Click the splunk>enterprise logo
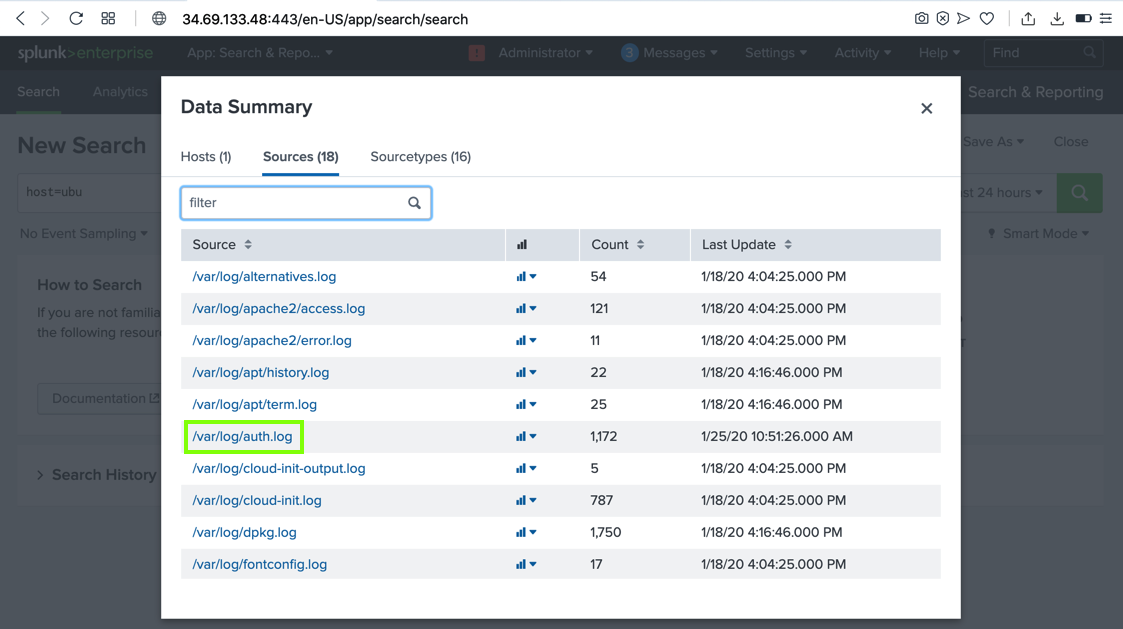Viewport: 1123px width, 629px height. coord(85,53)
